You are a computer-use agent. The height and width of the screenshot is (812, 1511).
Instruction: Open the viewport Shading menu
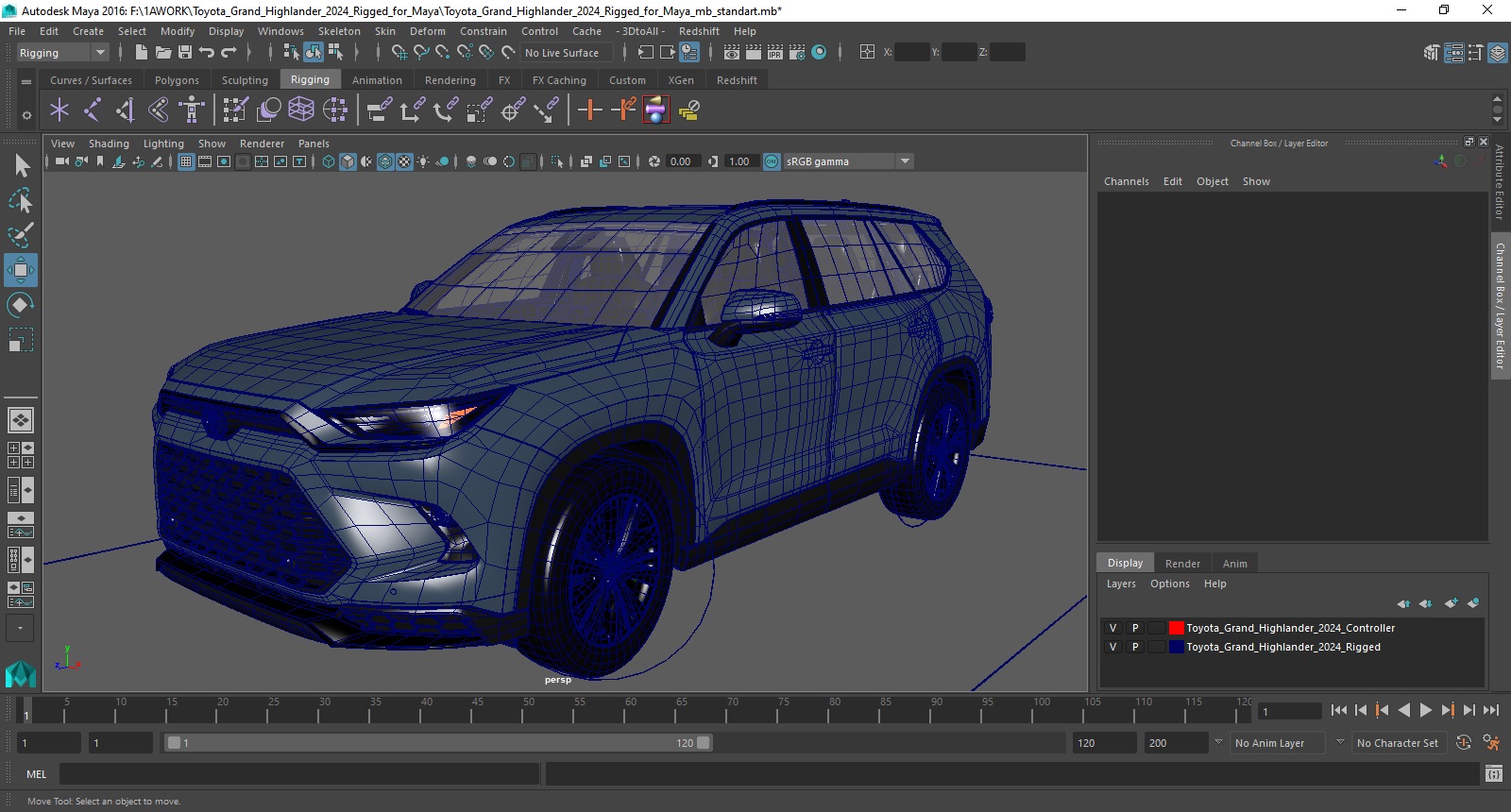109,144
